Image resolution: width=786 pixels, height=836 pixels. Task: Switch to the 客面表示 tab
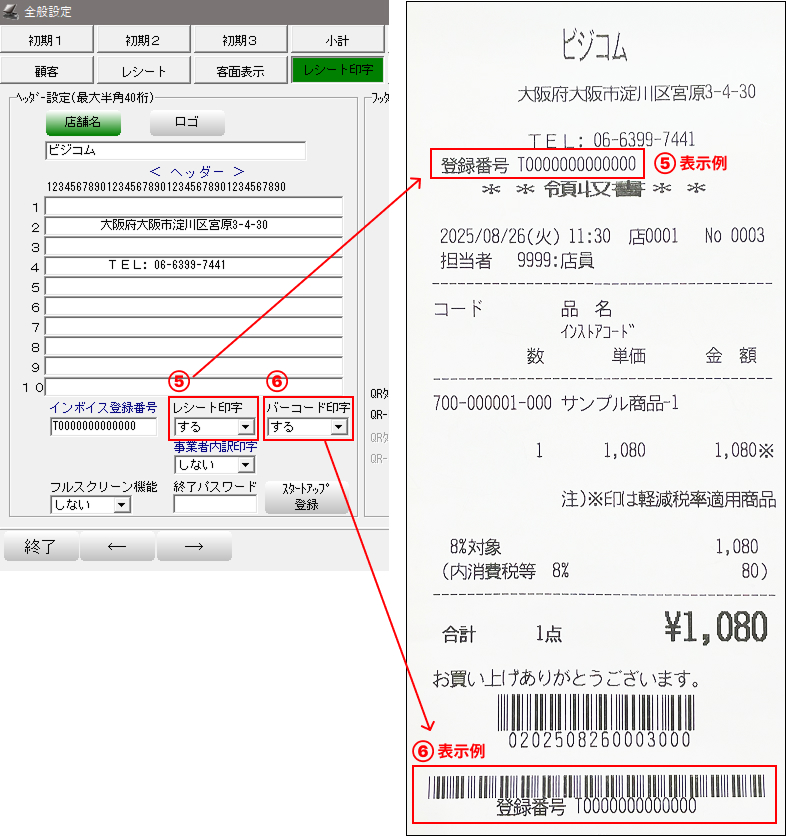click(x=240, y=71)
